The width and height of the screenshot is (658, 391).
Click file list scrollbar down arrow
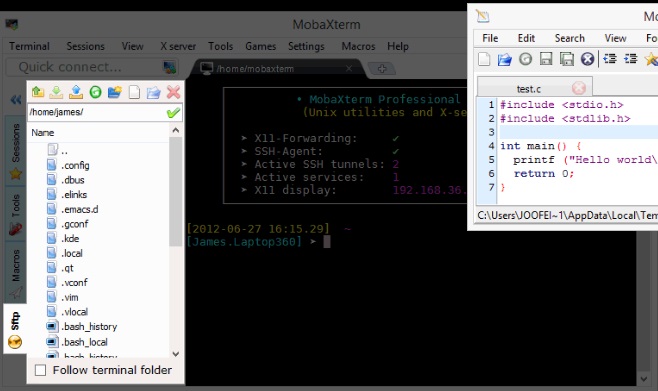[176, 354]
